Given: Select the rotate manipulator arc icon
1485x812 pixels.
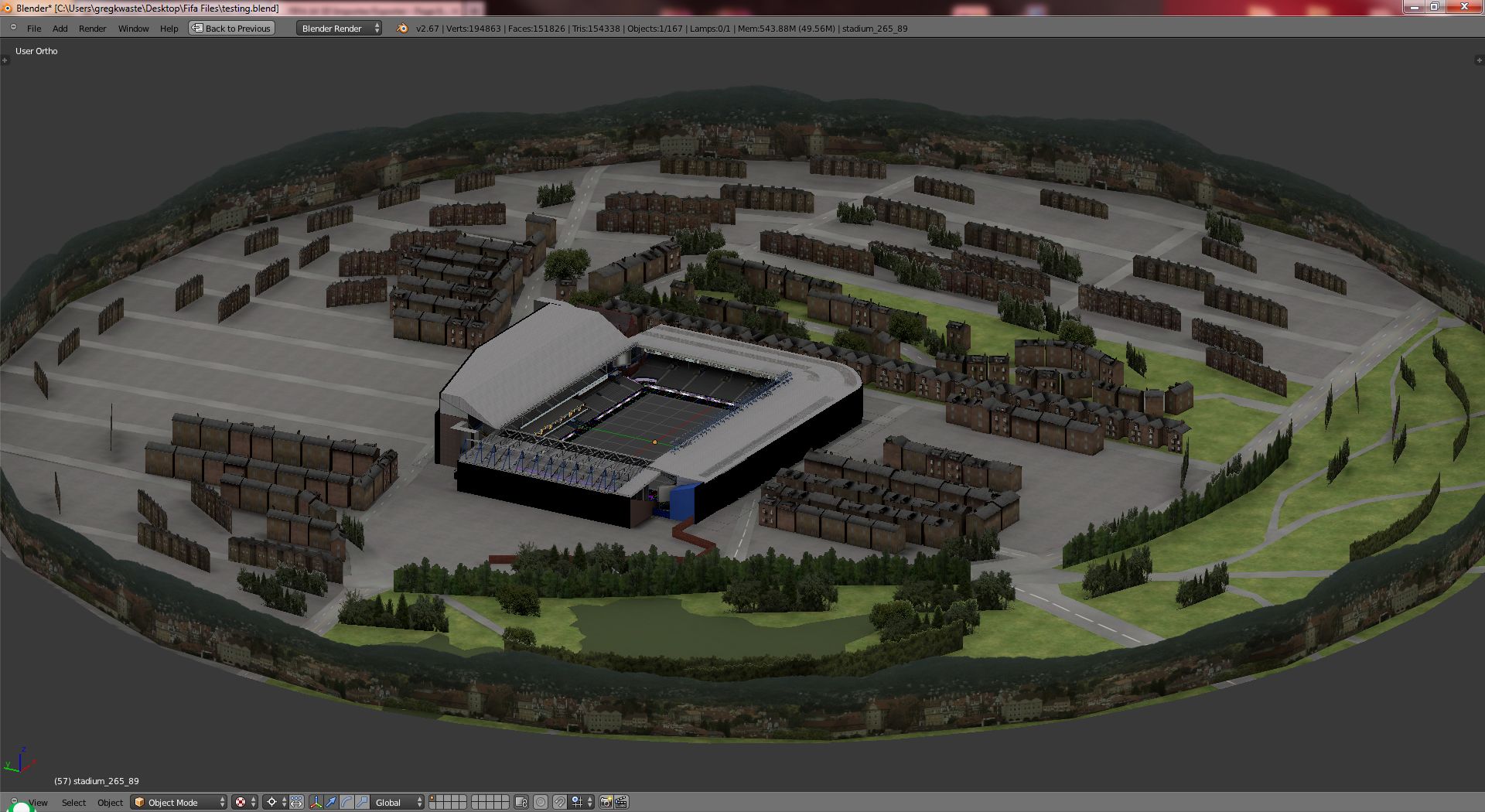Looking at the screenshot, I should pyautogui.click(x=346, y=803).
